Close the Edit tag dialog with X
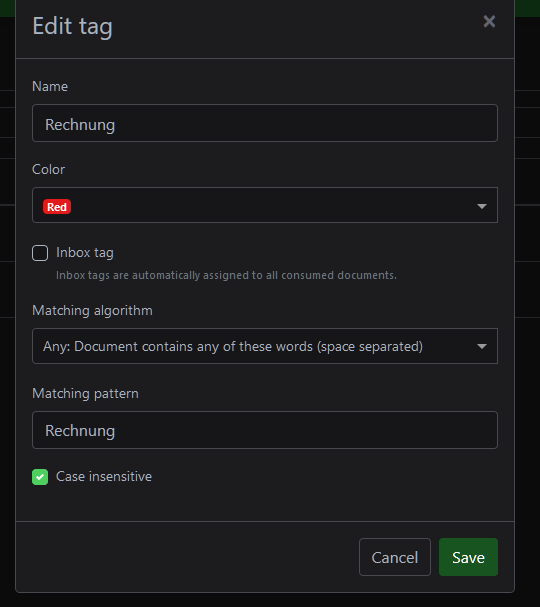The image size is (540, 607). 489,21
